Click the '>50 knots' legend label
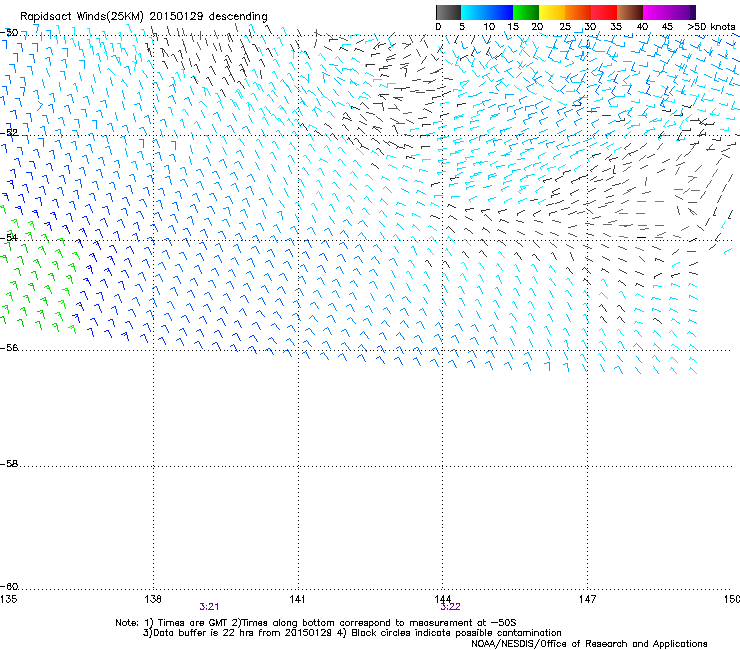 click(711, 27)
